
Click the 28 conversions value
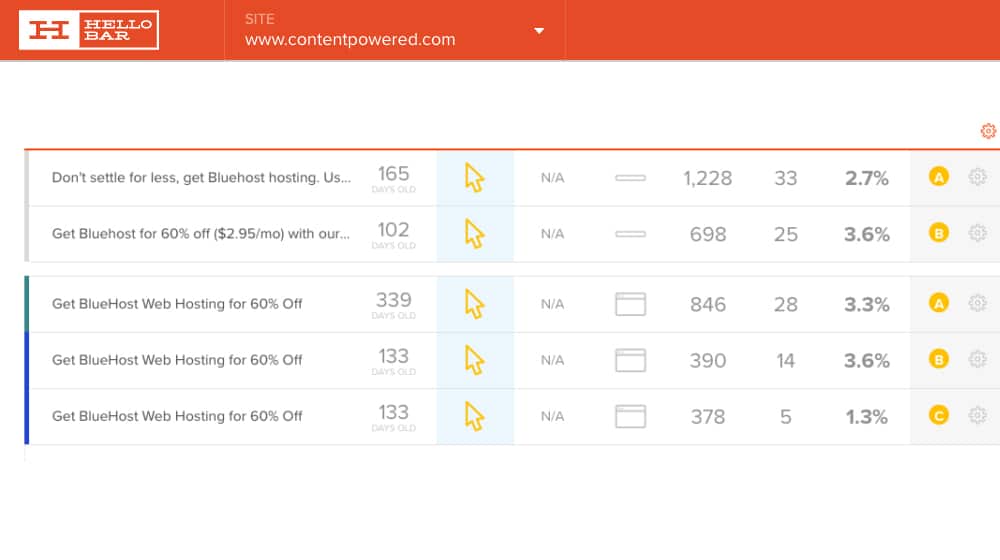(786, 305)
